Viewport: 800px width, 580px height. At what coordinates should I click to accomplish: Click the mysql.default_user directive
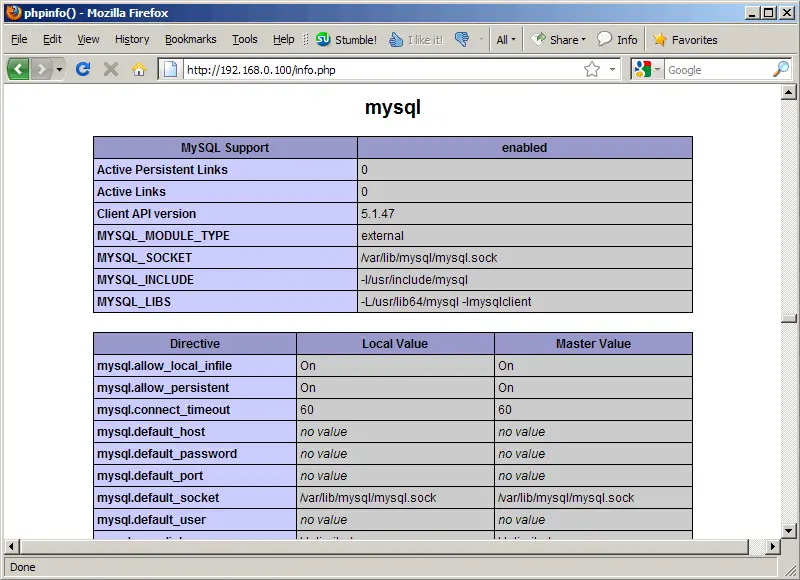[x=152, y=519]
